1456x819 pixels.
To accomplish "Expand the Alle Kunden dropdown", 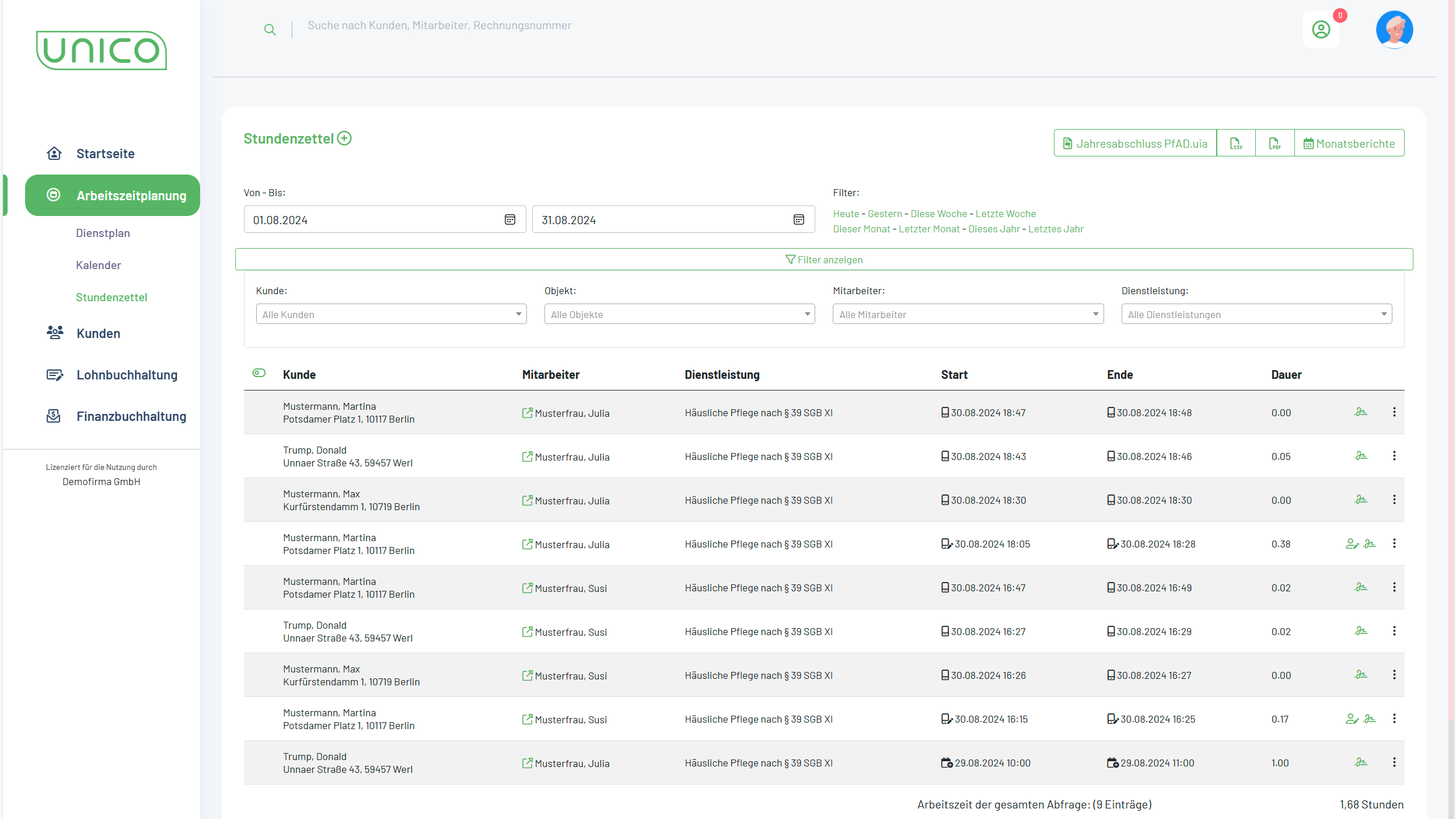I will pyautogui.click(x=391, y=315).
